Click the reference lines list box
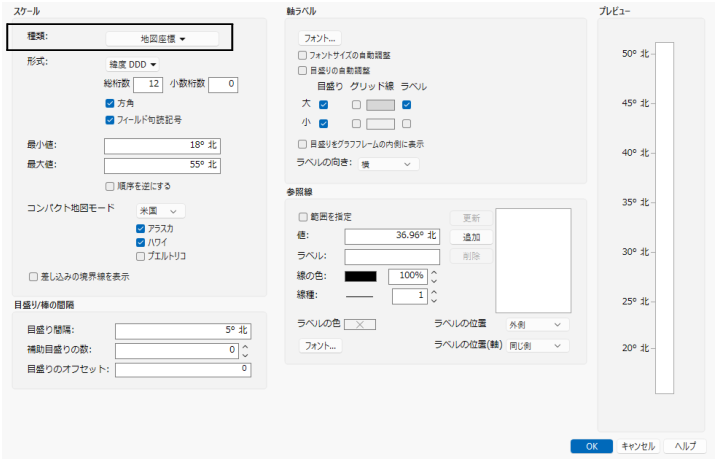Viewport: 717px width, 461px height. 533,261
